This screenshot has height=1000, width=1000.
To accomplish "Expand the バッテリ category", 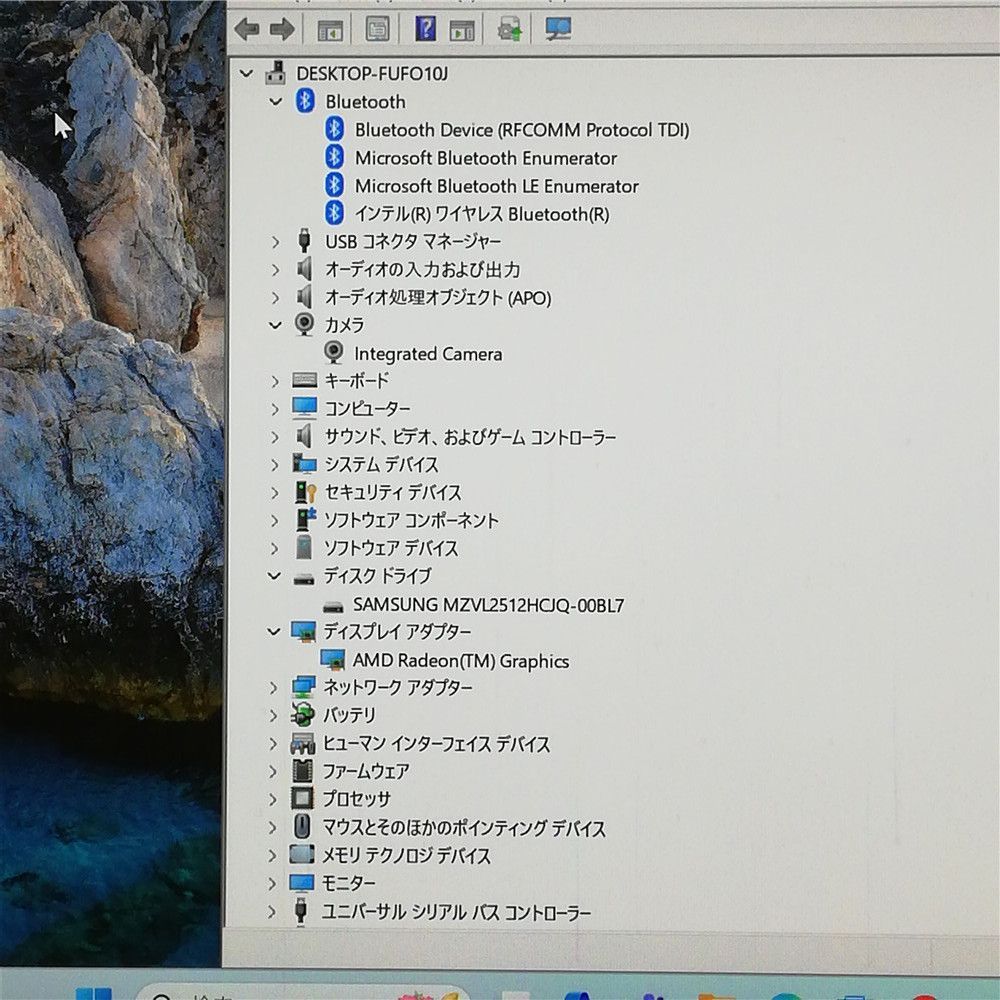I will point(275,716).
